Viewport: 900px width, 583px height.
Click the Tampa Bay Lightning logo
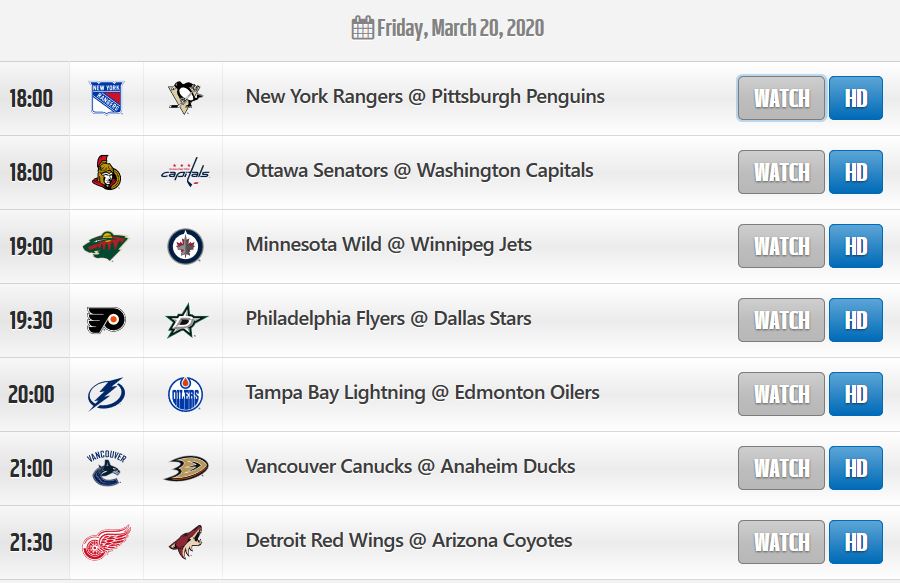[106, 394]
